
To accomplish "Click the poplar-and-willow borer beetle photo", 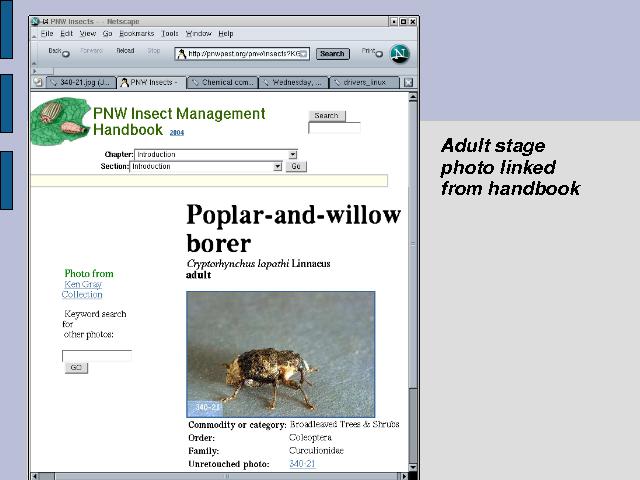I will 280,354.
